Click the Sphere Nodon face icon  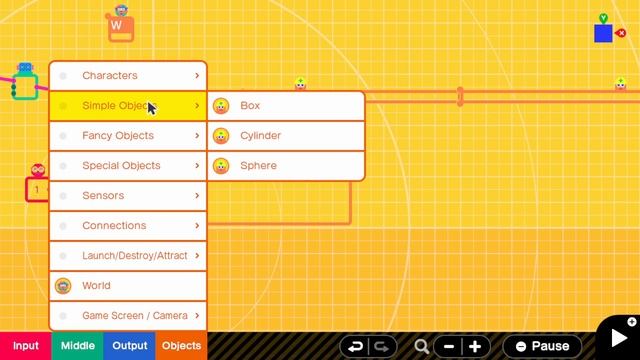pos(221,166)
